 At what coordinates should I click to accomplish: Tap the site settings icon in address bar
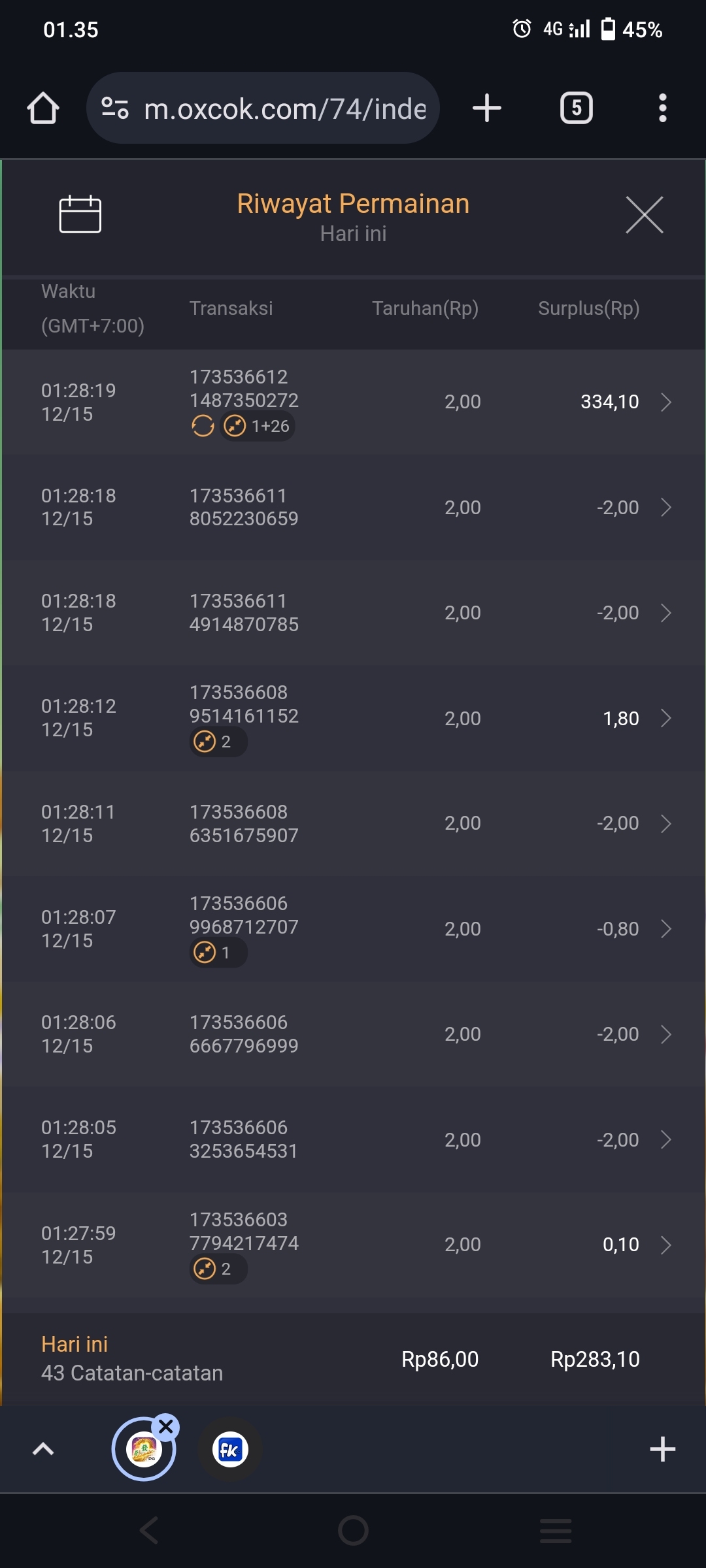[115, 108]
